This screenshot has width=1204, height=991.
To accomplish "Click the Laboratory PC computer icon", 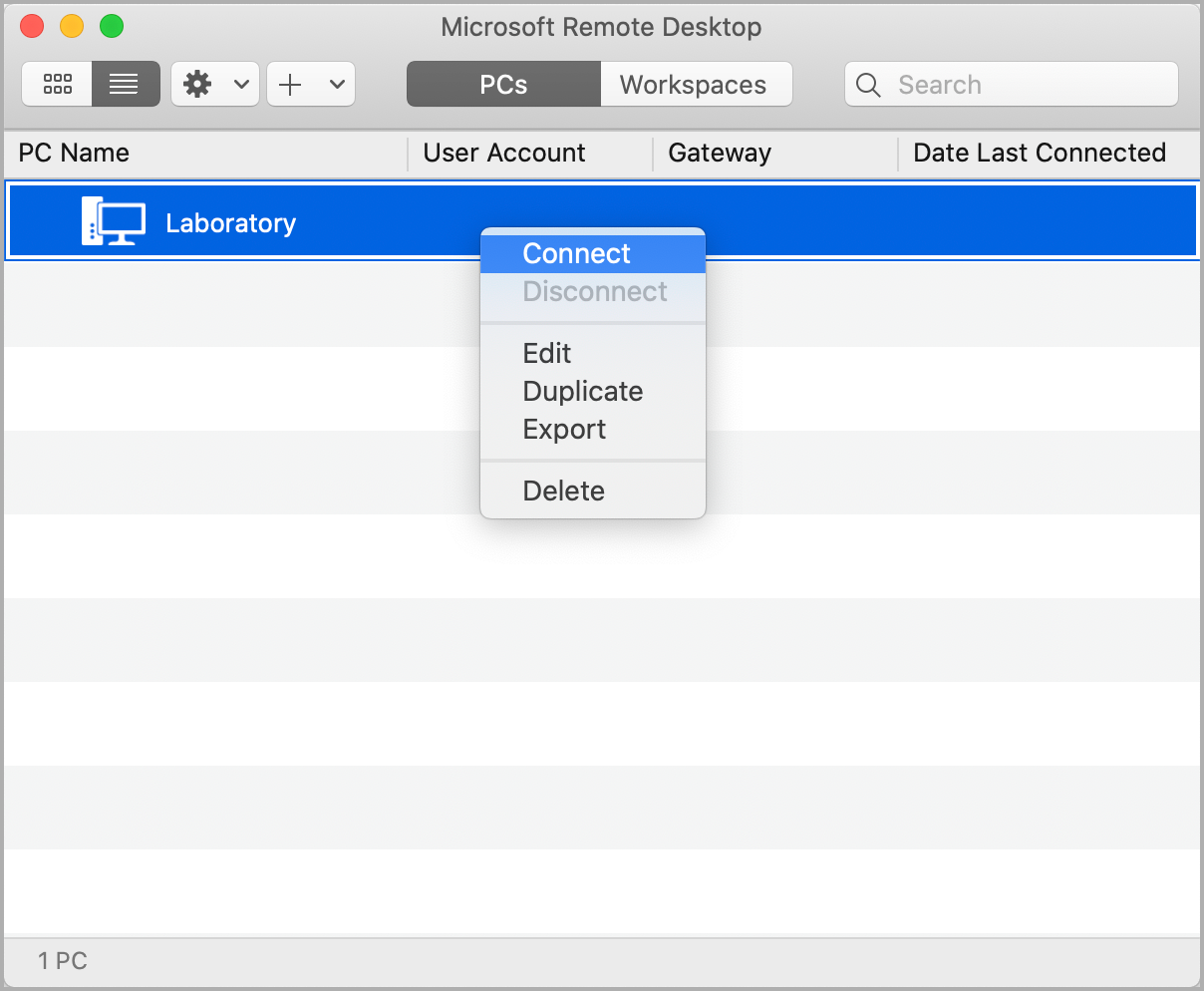I will (113, 222).
